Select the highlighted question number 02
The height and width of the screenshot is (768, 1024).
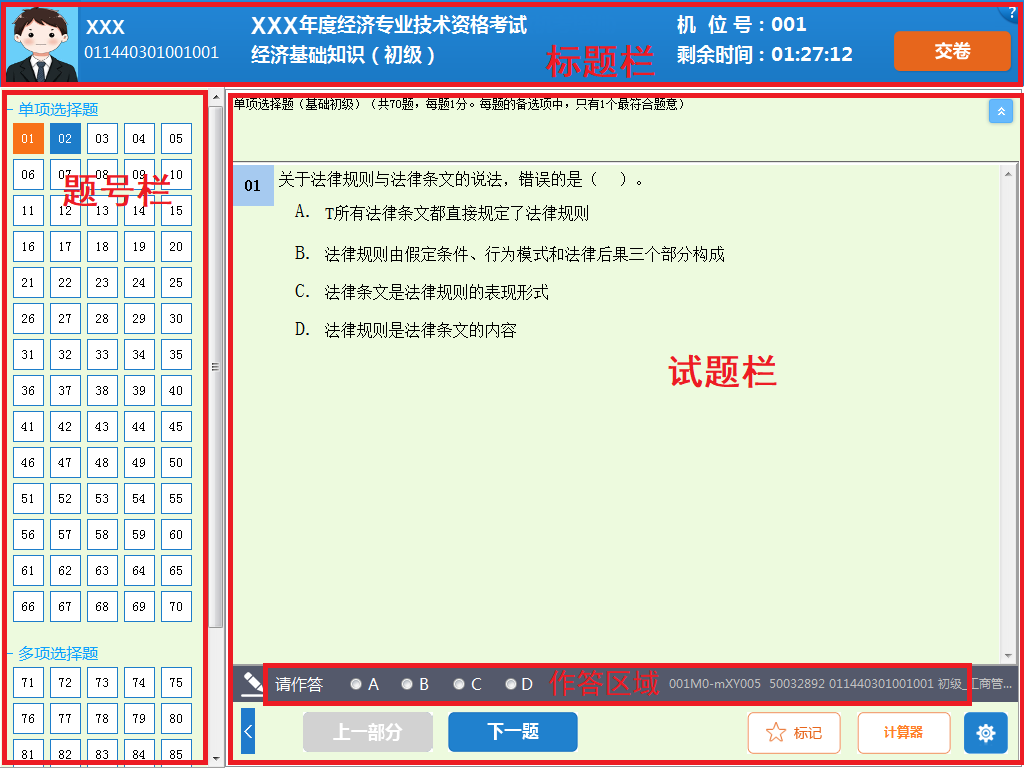pos(65,138)
